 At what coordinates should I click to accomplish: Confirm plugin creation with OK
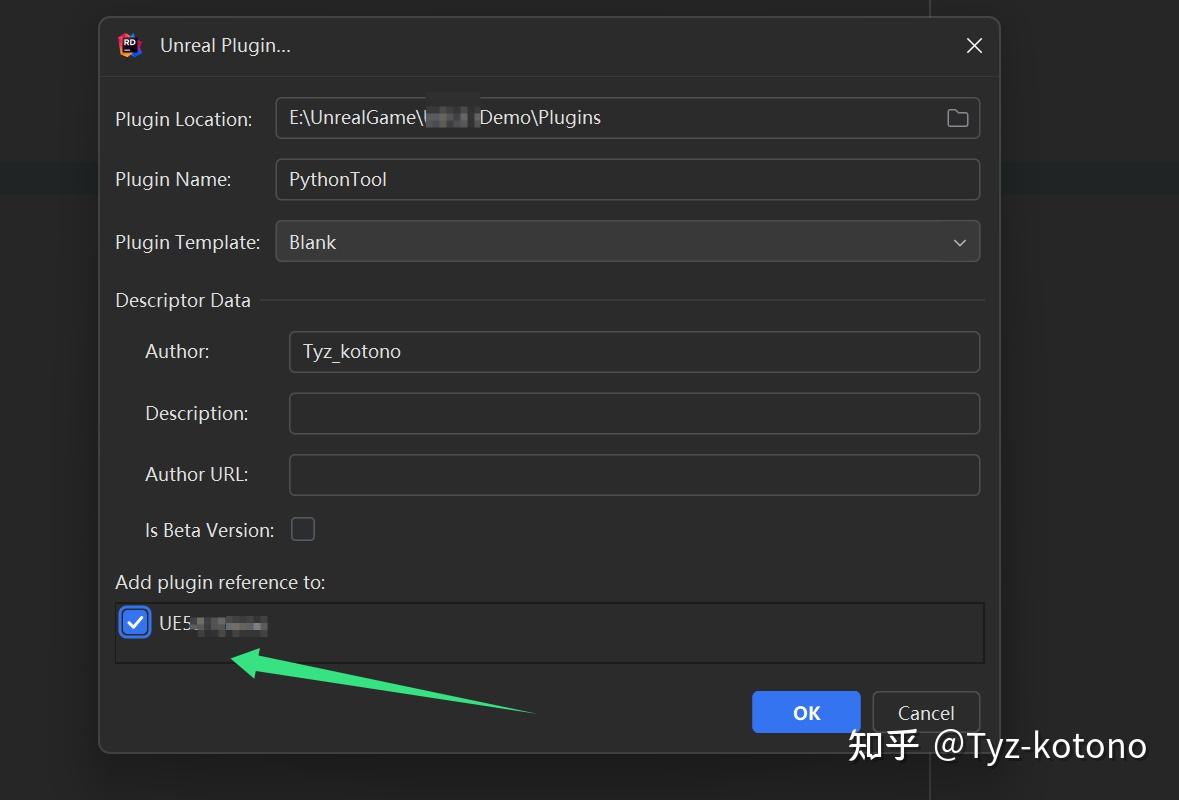(806, 712)
